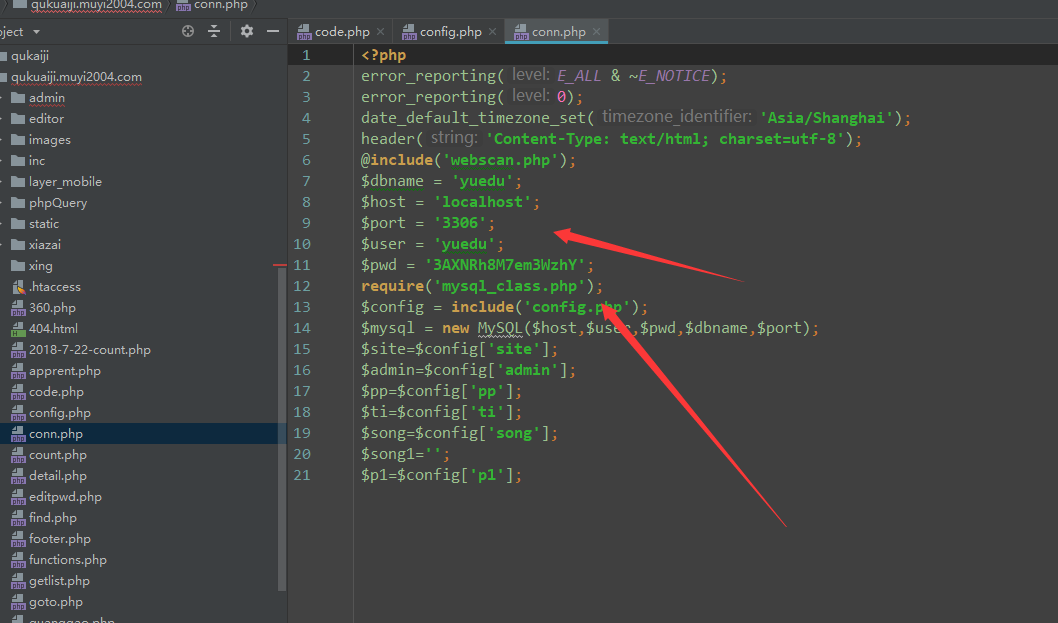This screenshot has height=623, width=1058.
Task: Select find.php file
Action: tap(53, 517)
